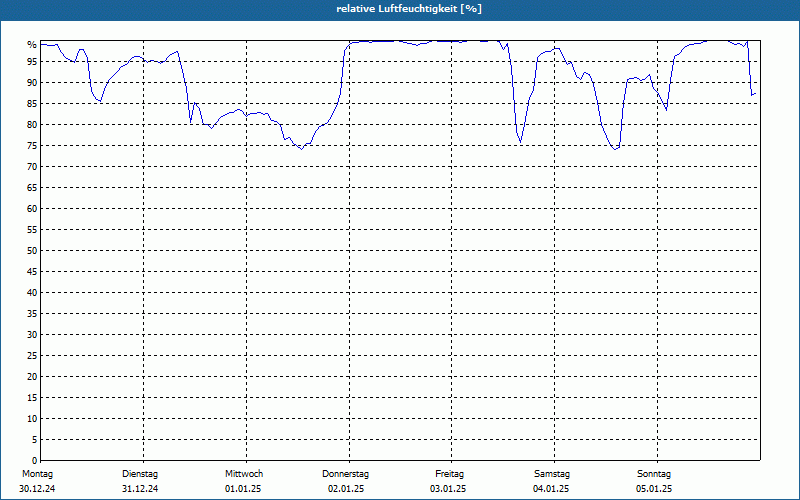Click the 'Sonntag' day label
This screenshot has height=500, width=800.
tap(654, 474)
